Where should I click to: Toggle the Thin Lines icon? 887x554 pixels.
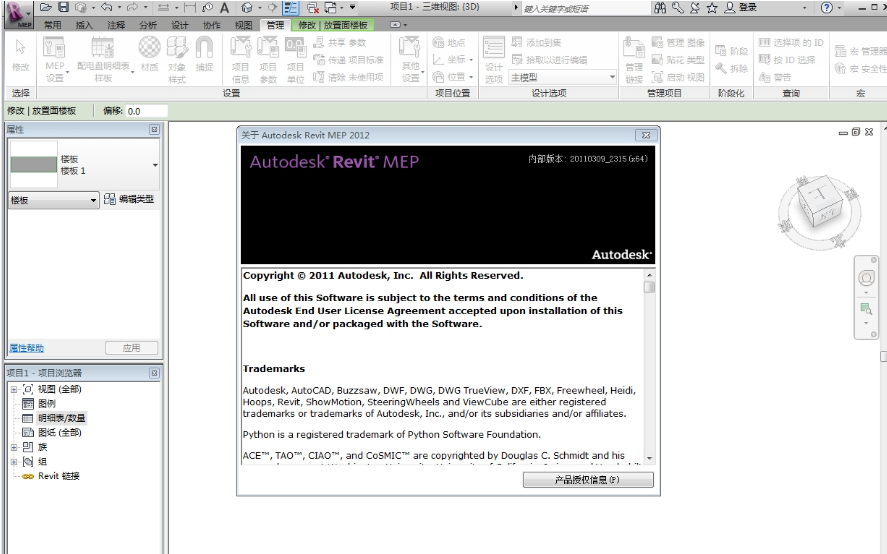coord(291,7)
